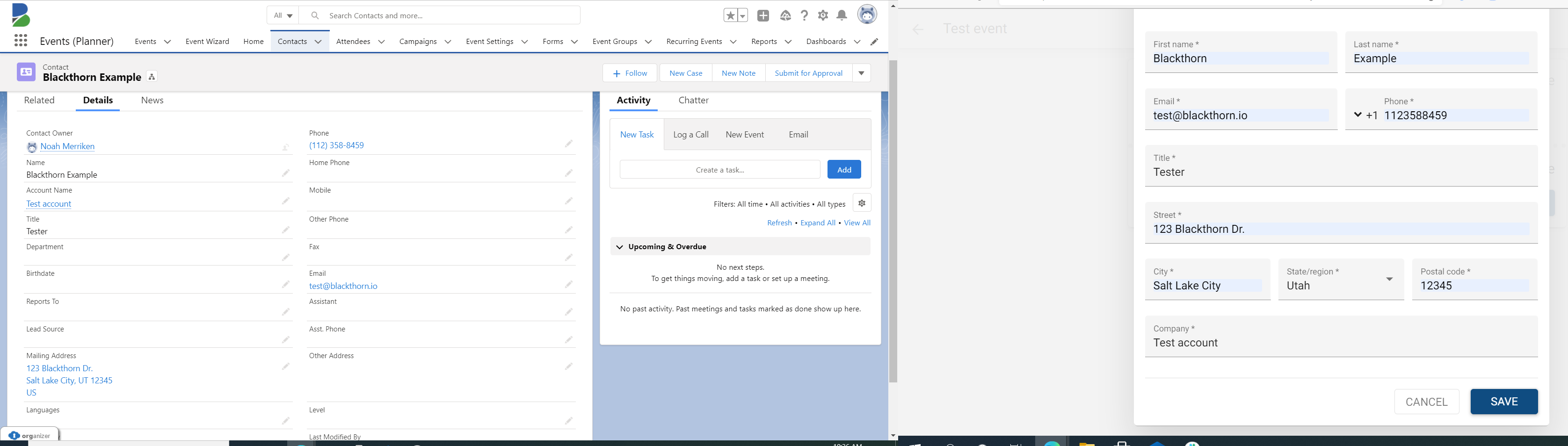
Task: Open the Home nav item
Action: click(x=253, y=42)
